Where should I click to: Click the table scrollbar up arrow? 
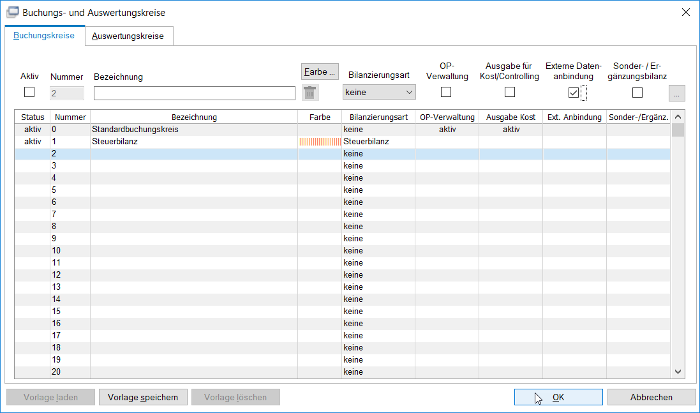click(678, 117)
